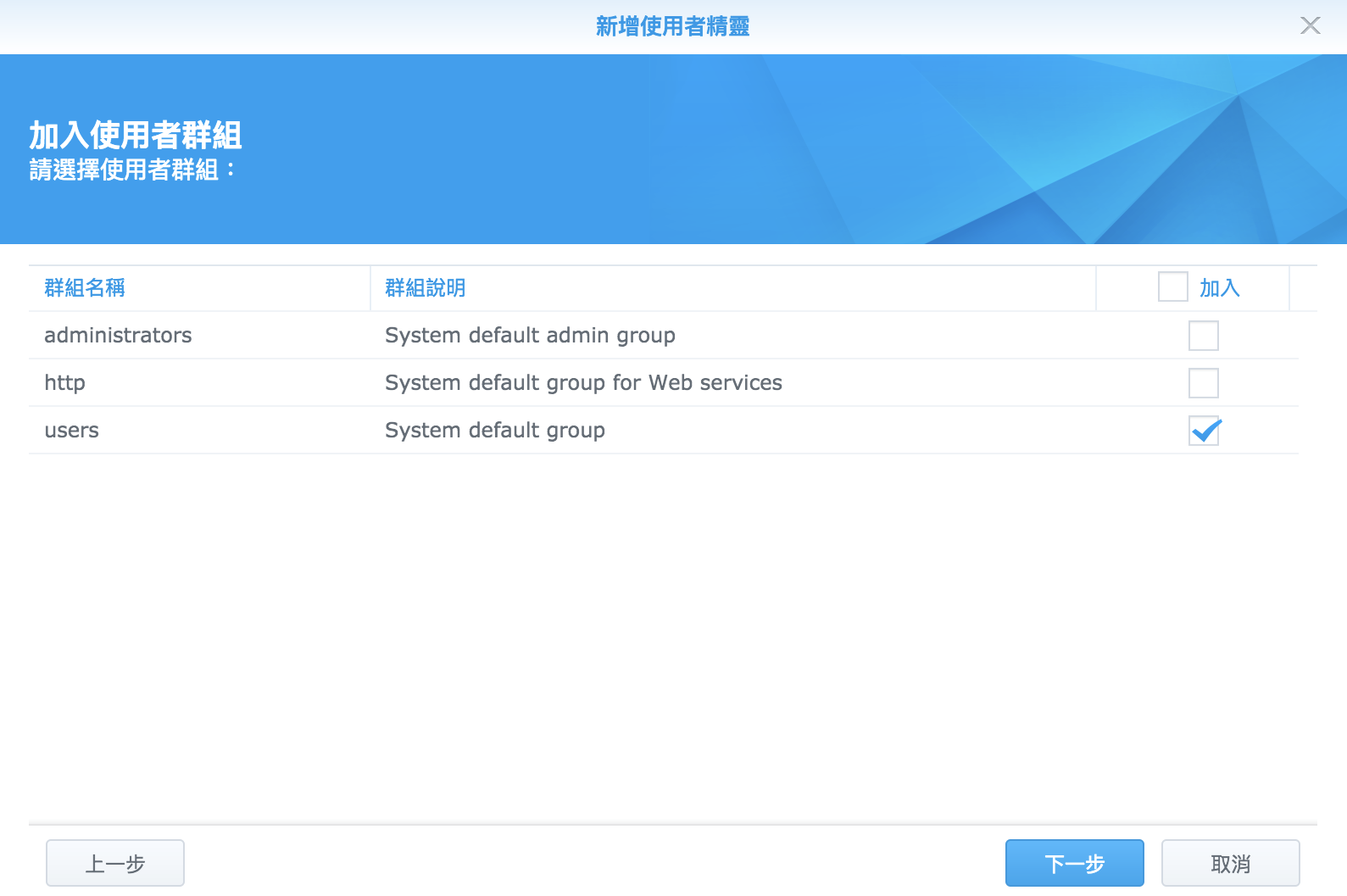Image resolution: width=1347 pixels, height=896 pixels.
Task: Check the administrators group checkbox
Action: (x=1203, y=336)
